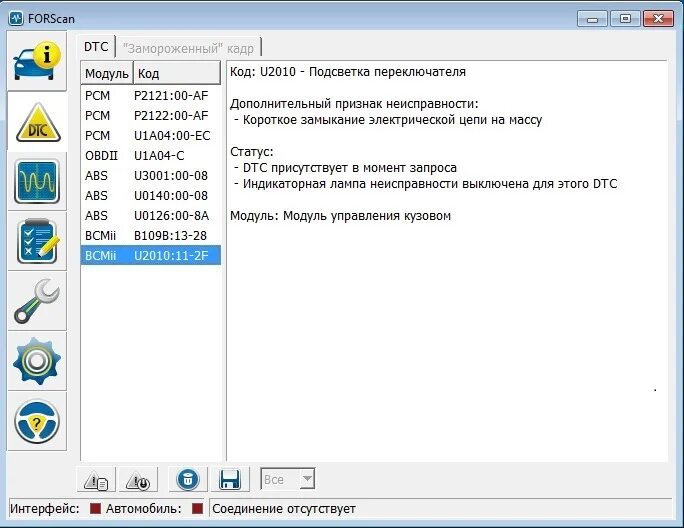The image size is (684, 528).
Task: Close the FORScan window
Action: (x=658, y=19)
